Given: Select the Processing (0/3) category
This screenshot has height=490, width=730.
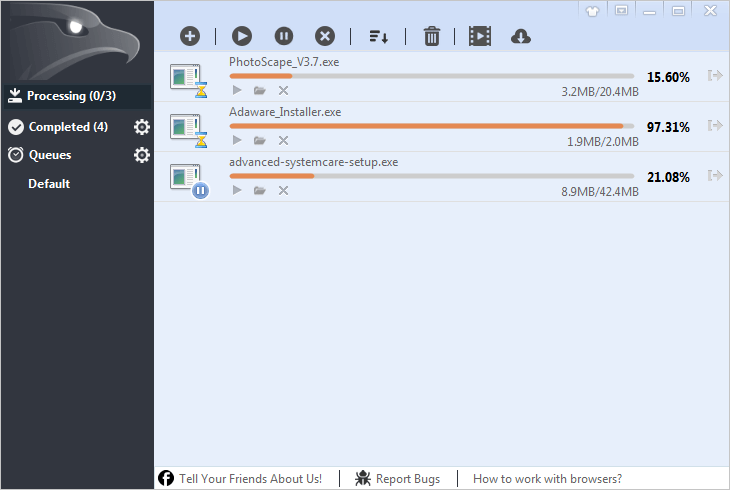Looking at the screenshot, I should 68,96.
